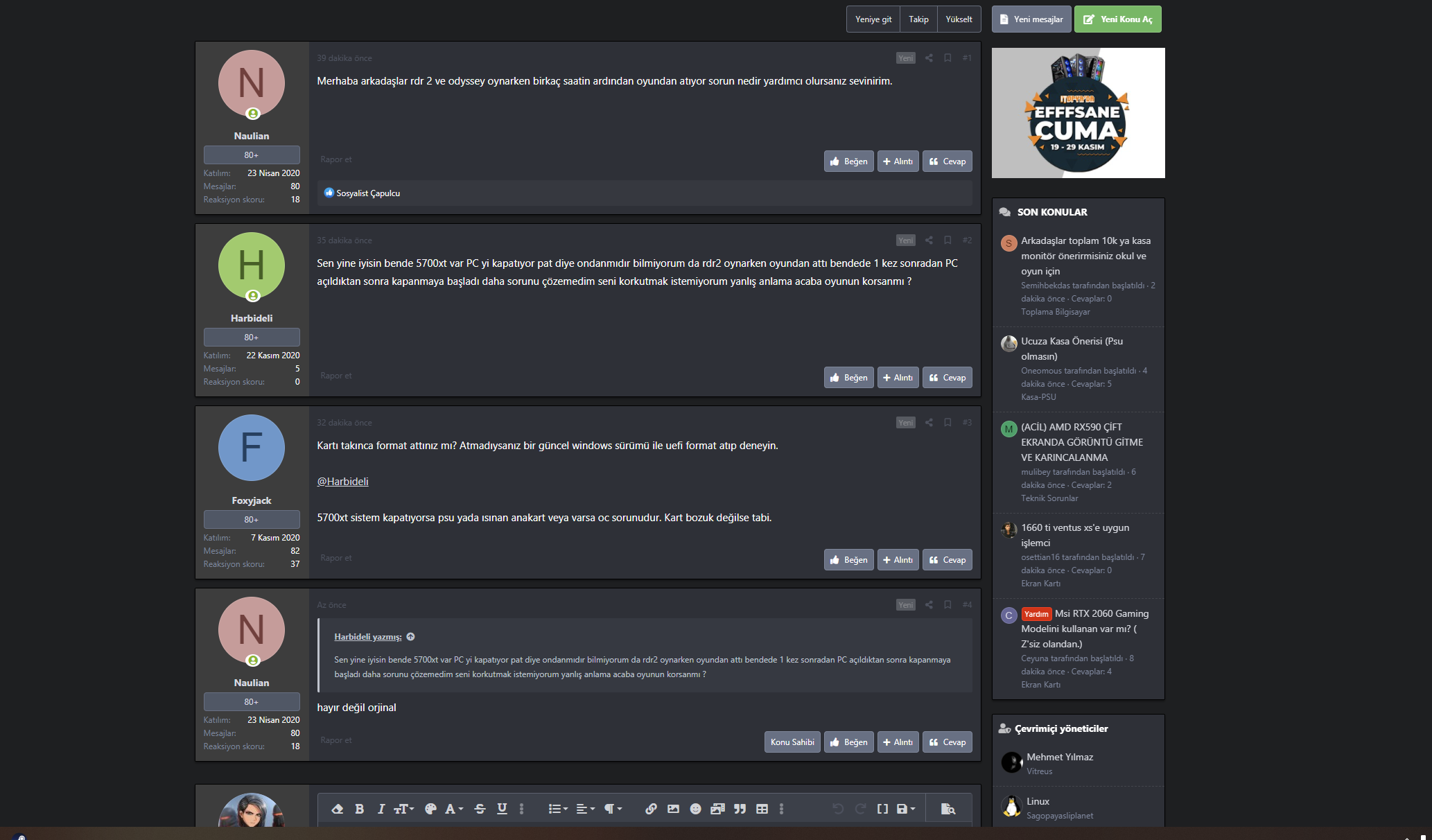Click the Effsane Cuma banner ad

(x=1078, y=113)
